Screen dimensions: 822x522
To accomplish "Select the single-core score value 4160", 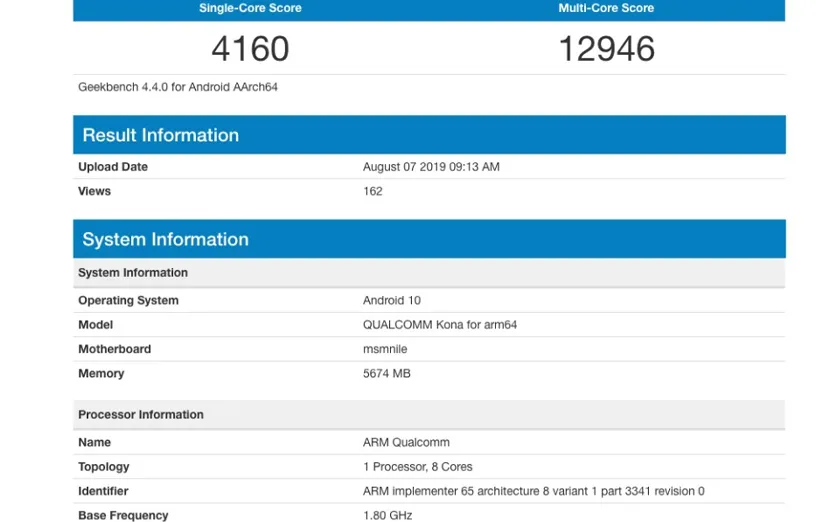I will 250,48.
